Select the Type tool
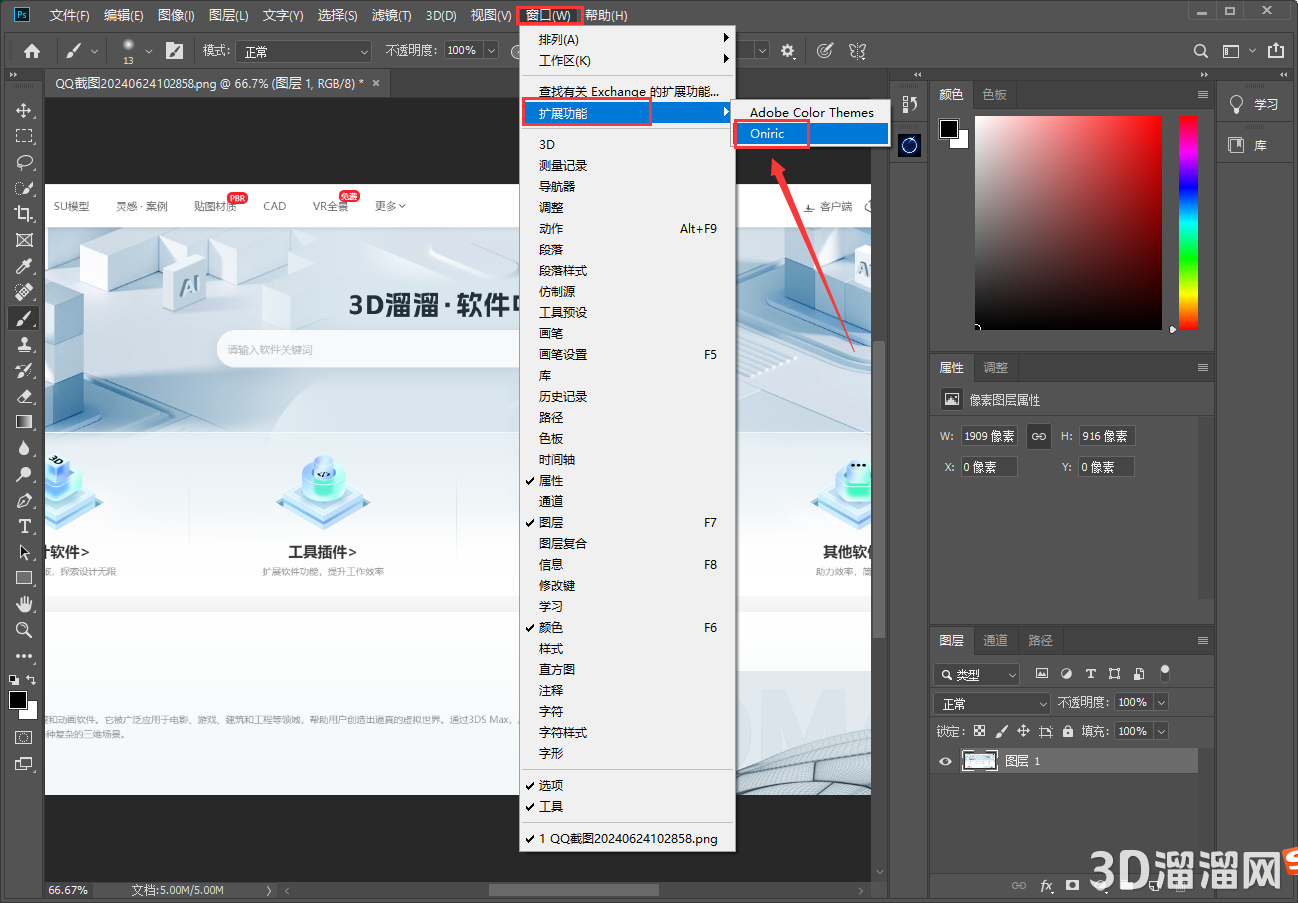 tap(24, 526)
